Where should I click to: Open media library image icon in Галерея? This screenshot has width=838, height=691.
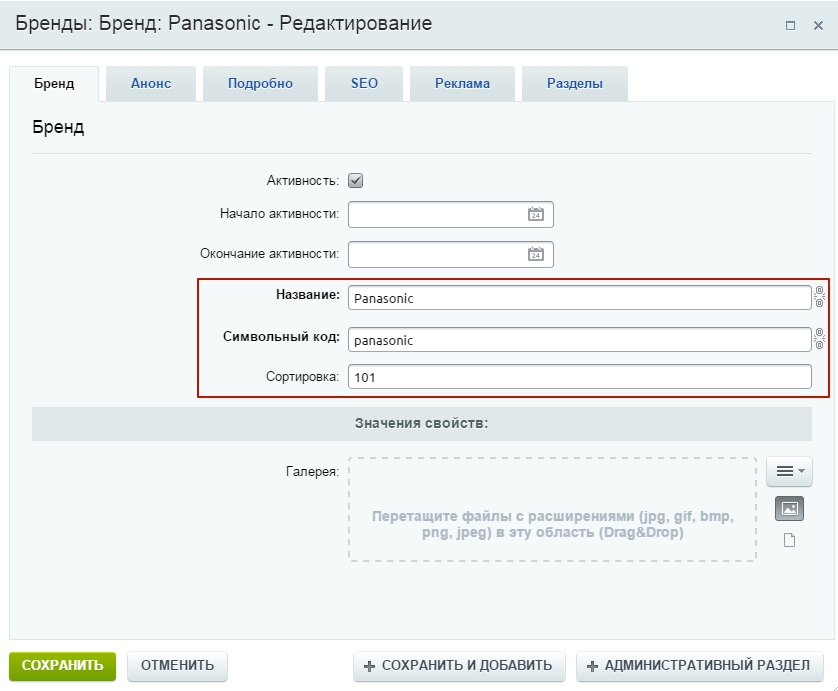[x=789, y=508]
